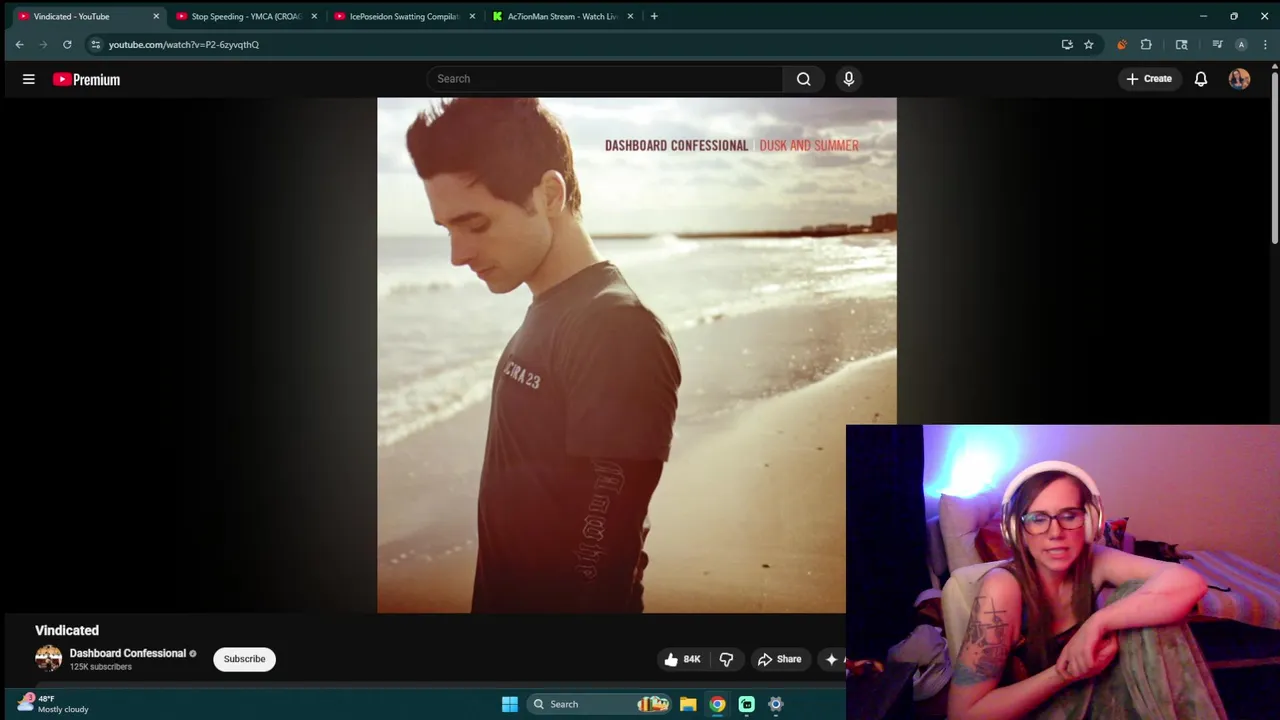Close the Vindicated - YouTube tab

[x=156, y=16]
